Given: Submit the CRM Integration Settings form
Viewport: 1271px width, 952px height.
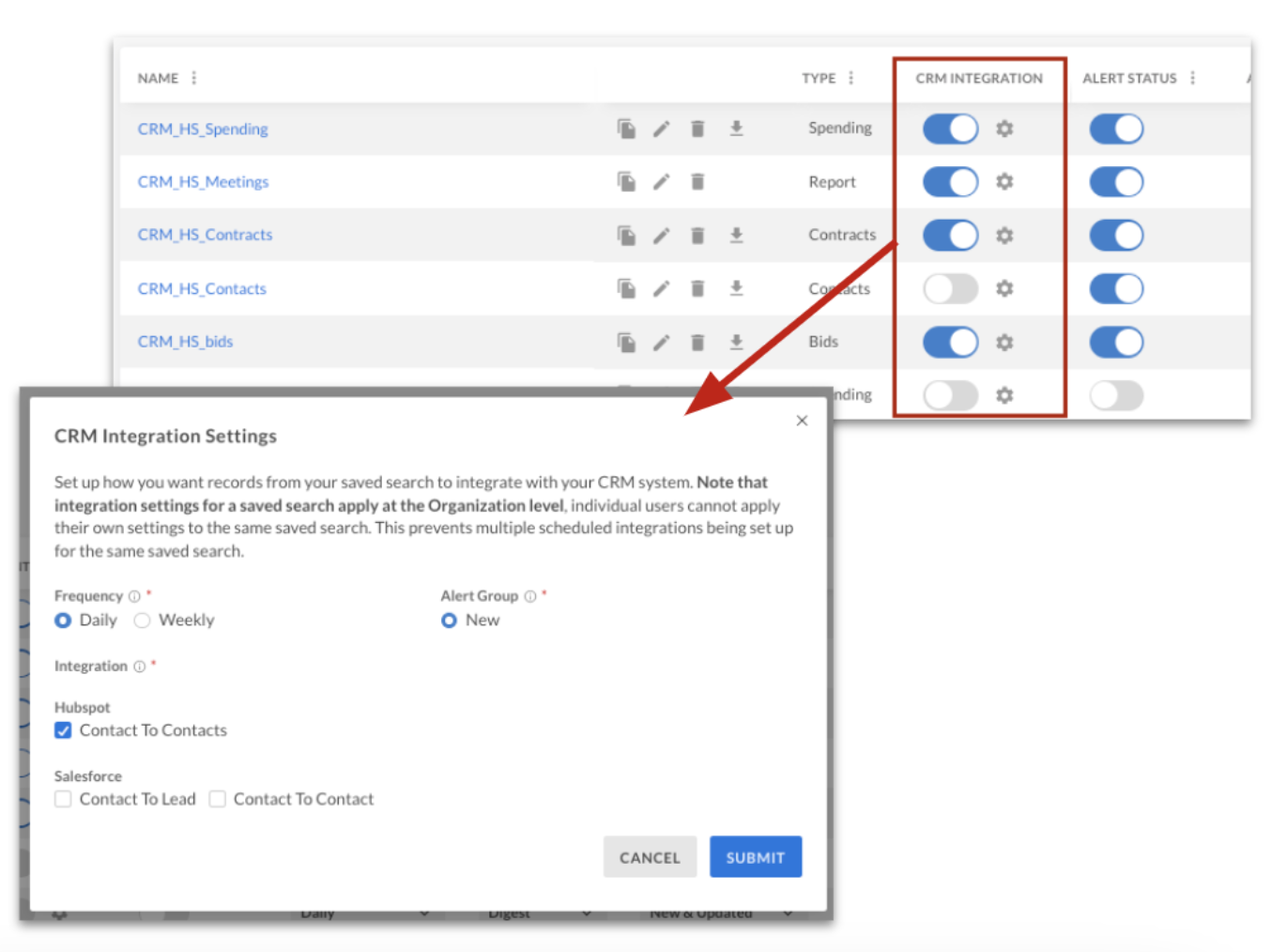Looking at the screenshot, I should [756, 856].
